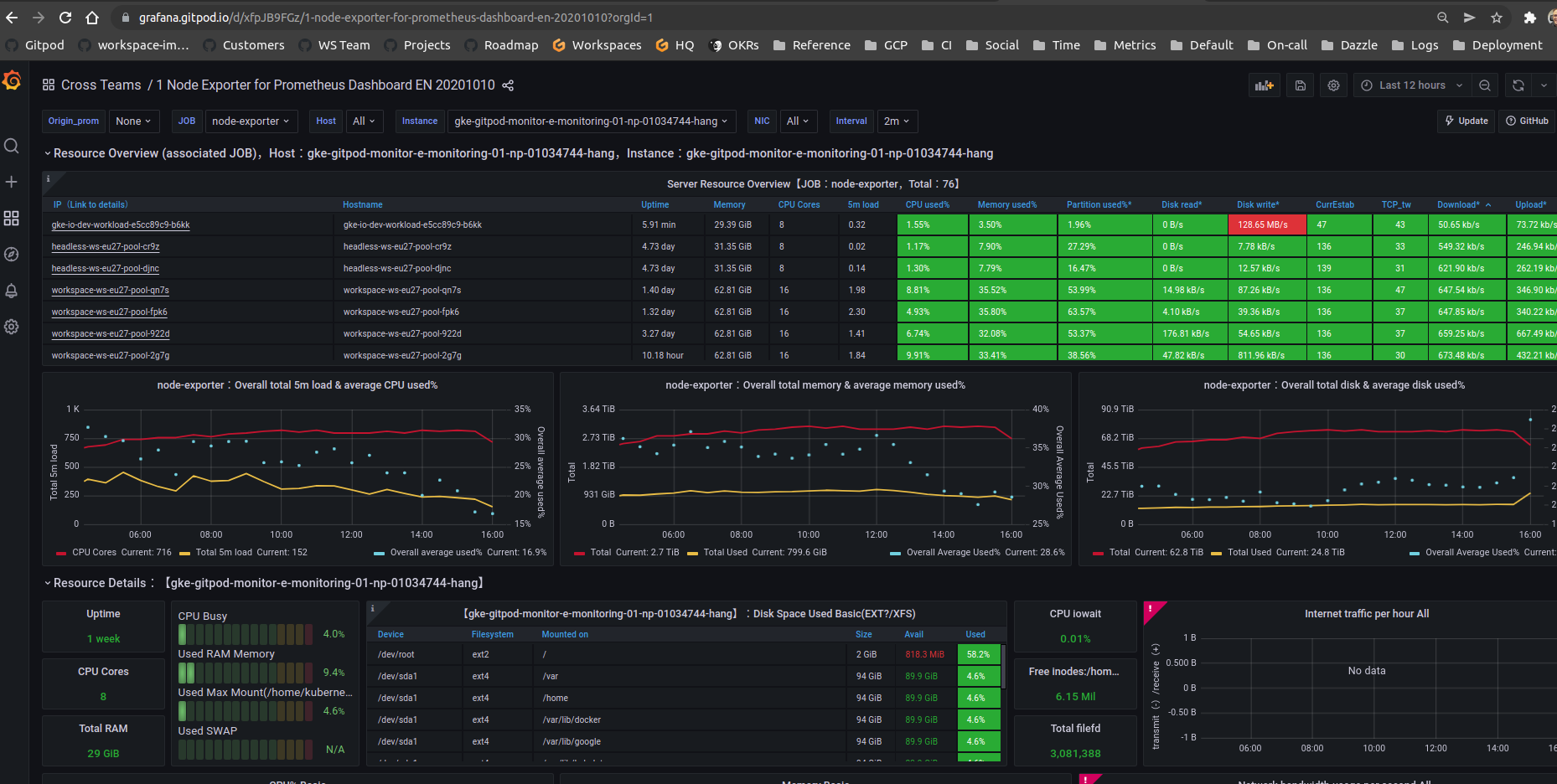The width and height of the screenshot is (1557, 784).
Task: Sort table by Download column header
Action: click(1458, 205)
